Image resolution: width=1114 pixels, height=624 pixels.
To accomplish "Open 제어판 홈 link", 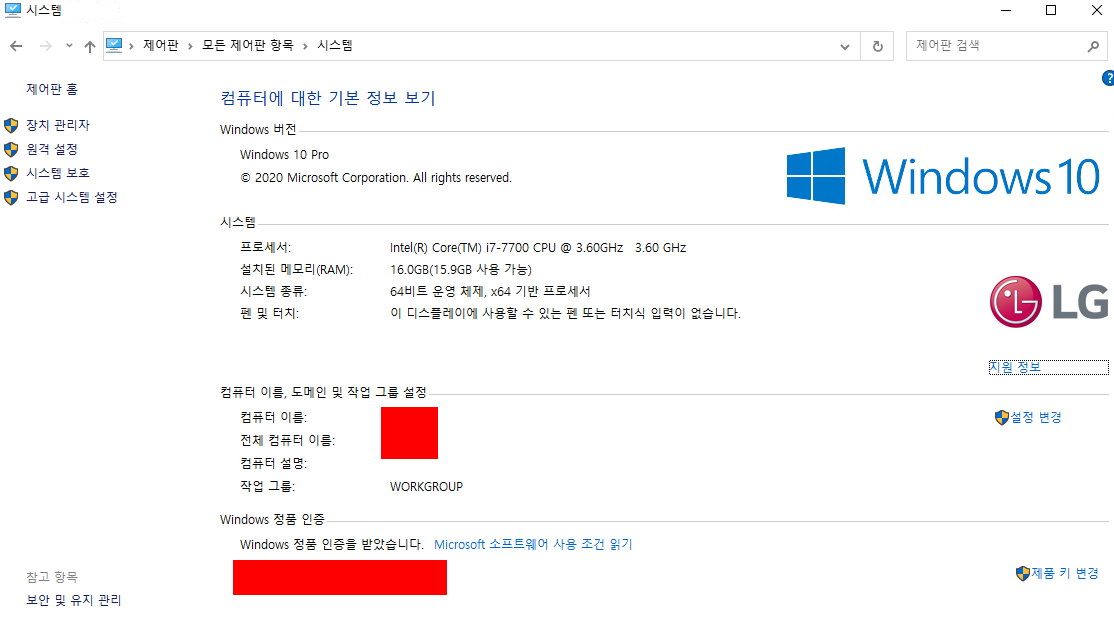I will pos(52,90).
